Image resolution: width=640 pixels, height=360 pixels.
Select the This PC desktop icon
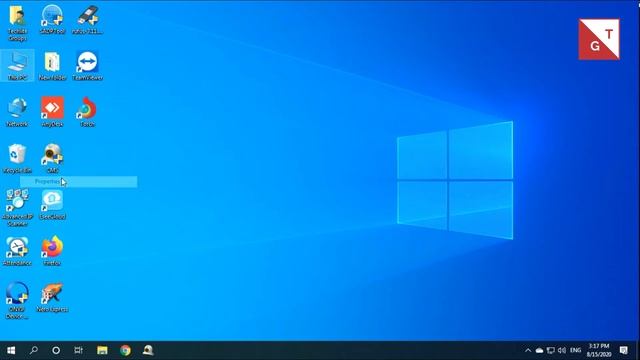tap(17, 66)
